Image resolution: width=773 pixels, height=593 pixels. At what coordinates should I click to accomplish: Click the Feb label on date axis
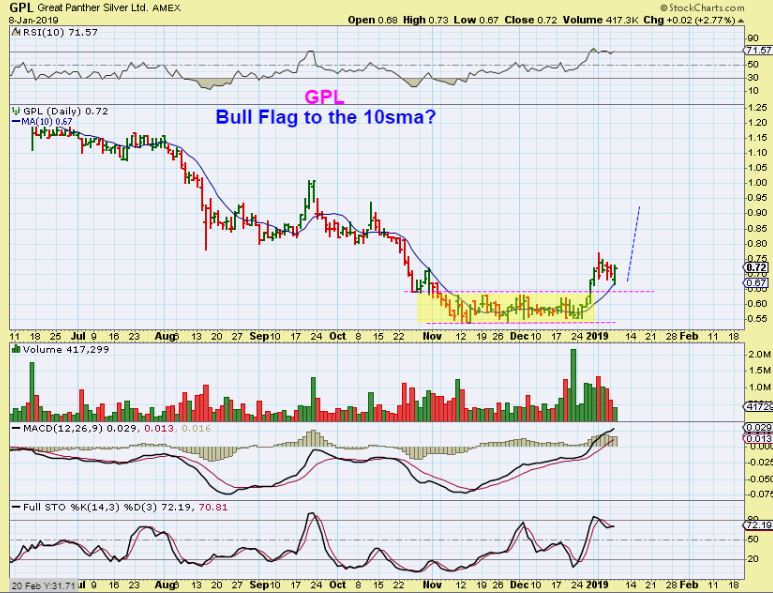(x=689, y=336)
